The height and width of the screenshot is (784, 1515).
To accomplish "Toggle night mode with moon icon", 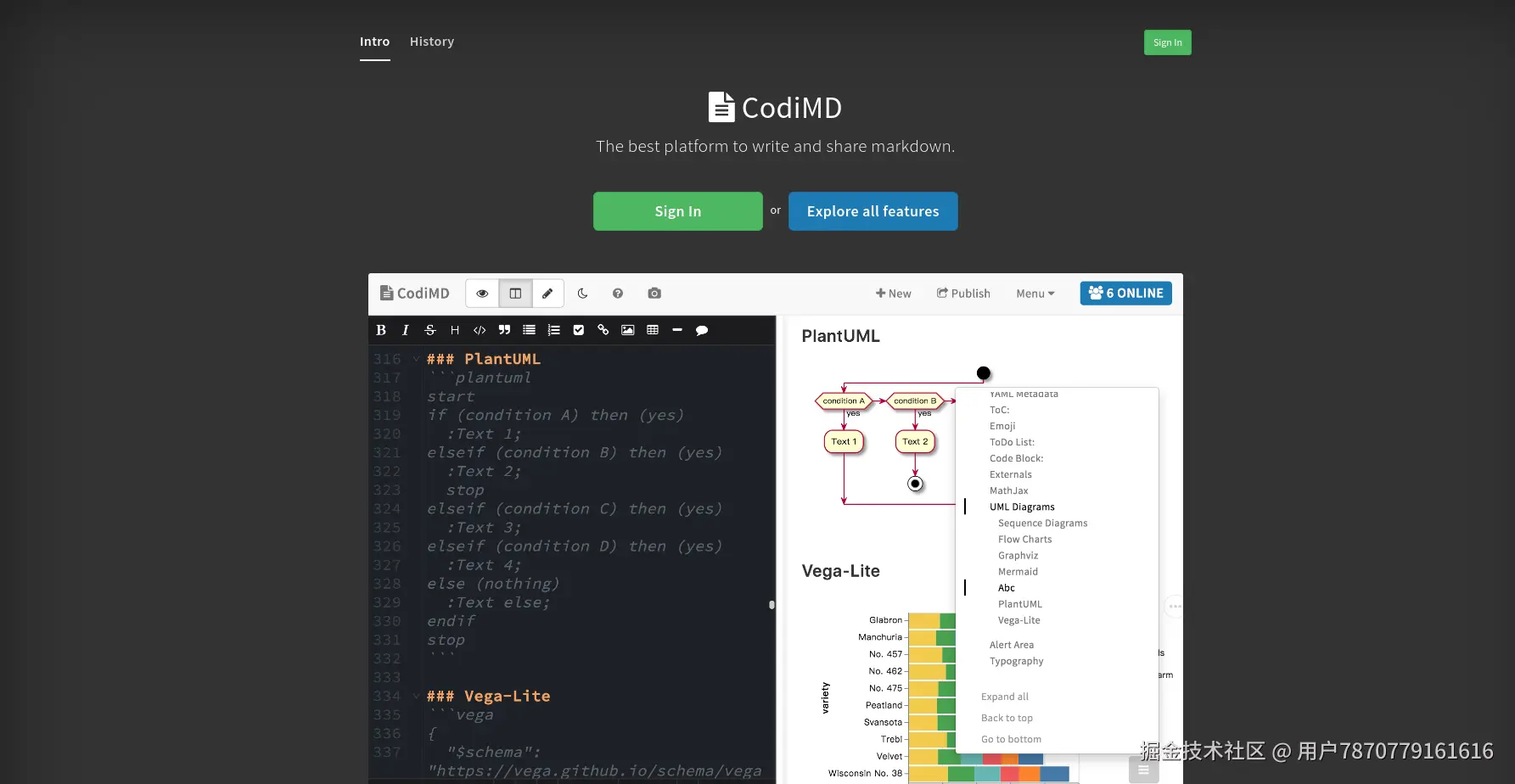I will pos(582,294).
